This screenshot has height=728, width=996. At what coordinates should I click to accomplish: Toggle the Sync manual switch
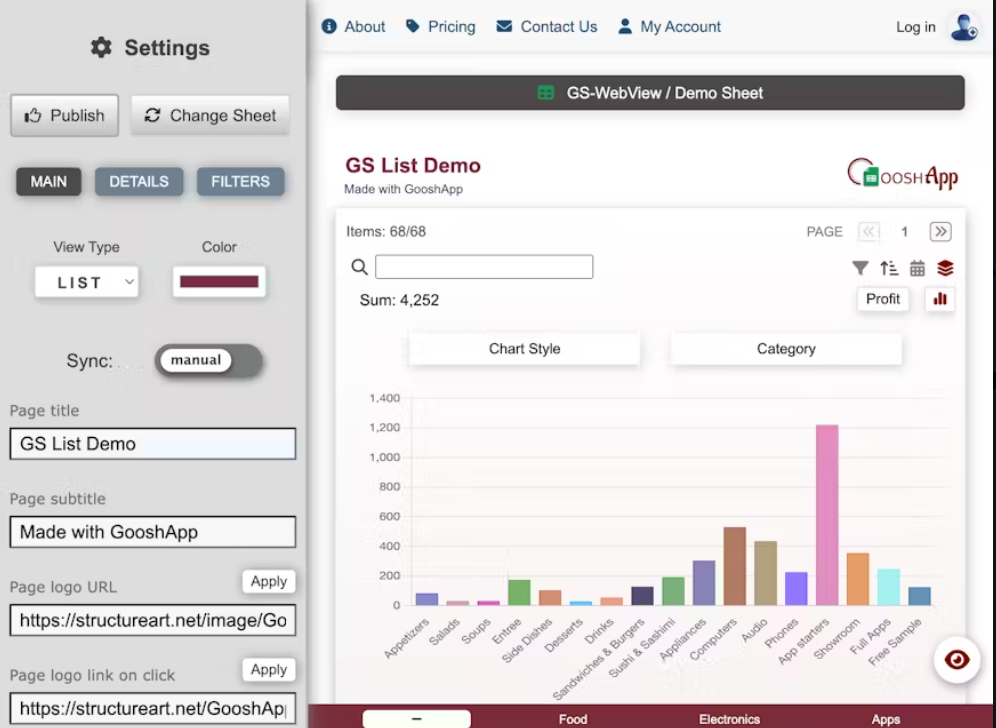209,361
